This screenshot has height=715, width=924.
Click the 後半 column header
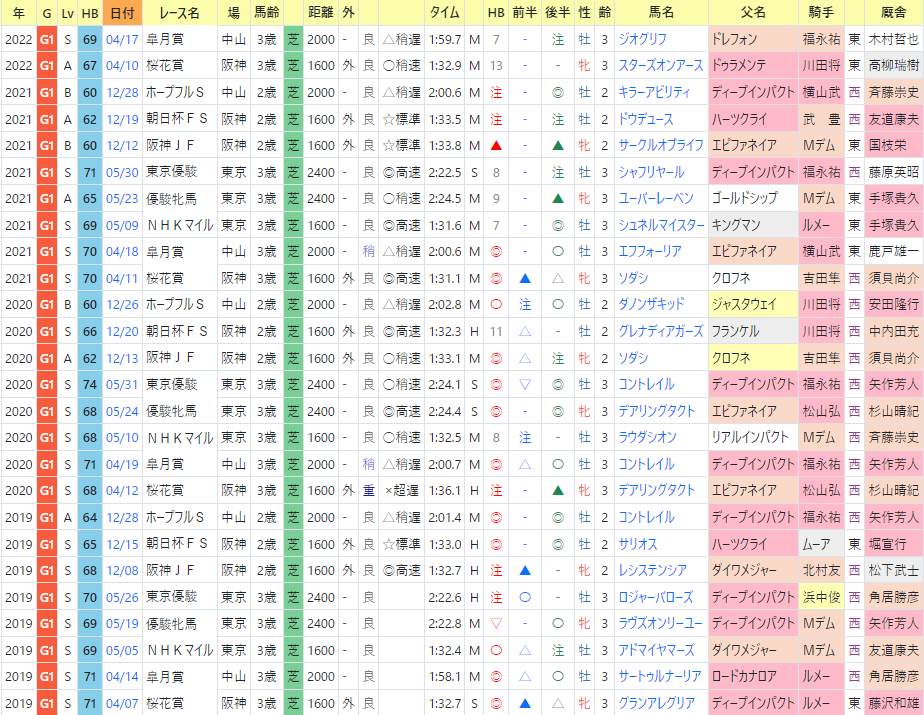(557, 12)
